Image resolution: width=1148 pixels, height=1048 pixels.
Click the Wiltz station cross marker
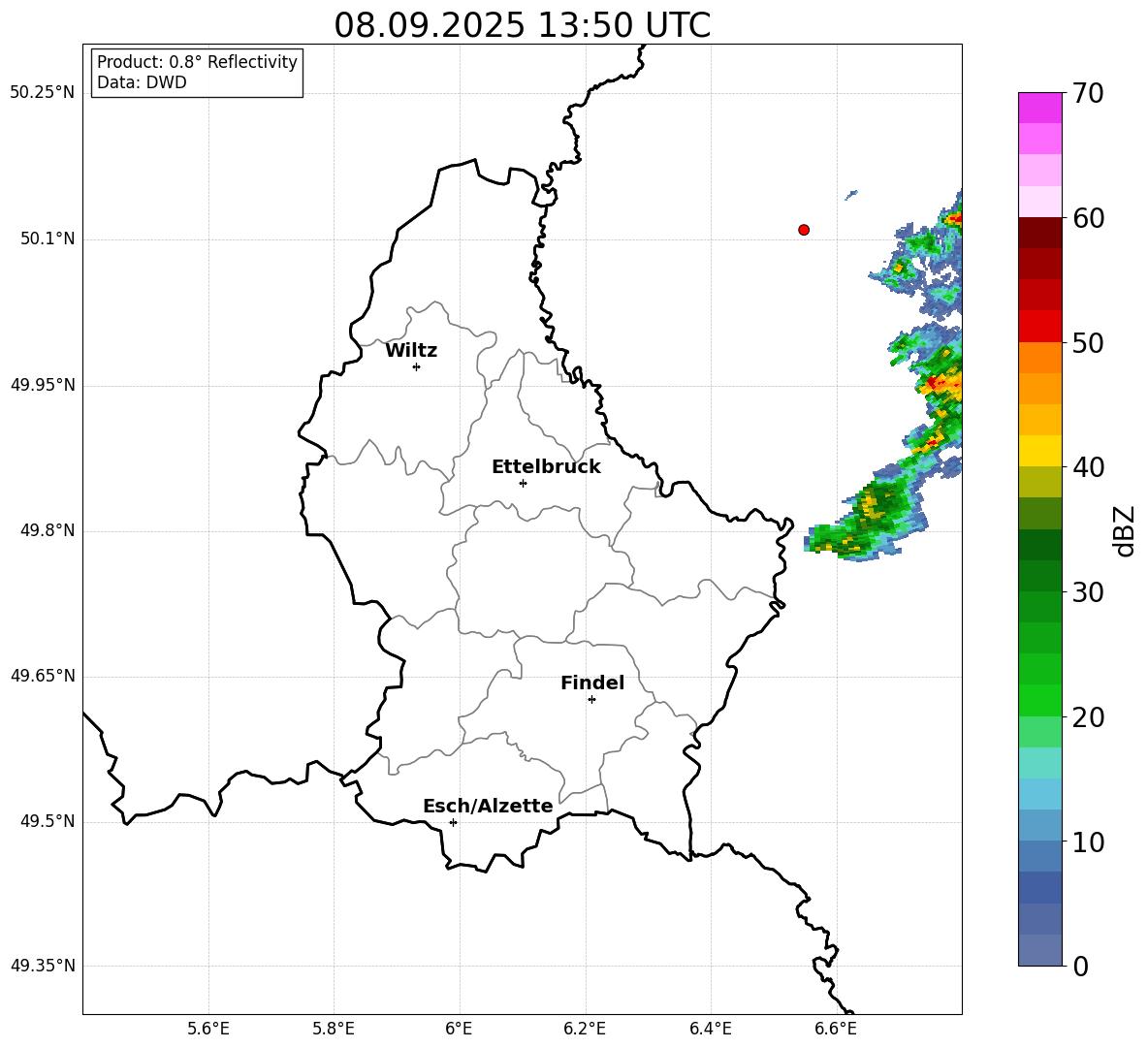[417, 366]
